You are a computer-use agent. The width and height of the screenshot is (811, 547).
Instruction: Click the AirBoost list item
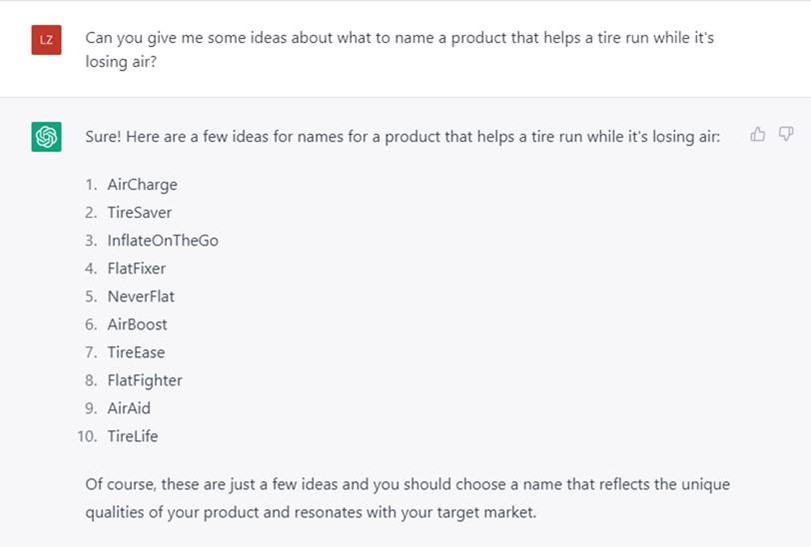pos(137,324)
